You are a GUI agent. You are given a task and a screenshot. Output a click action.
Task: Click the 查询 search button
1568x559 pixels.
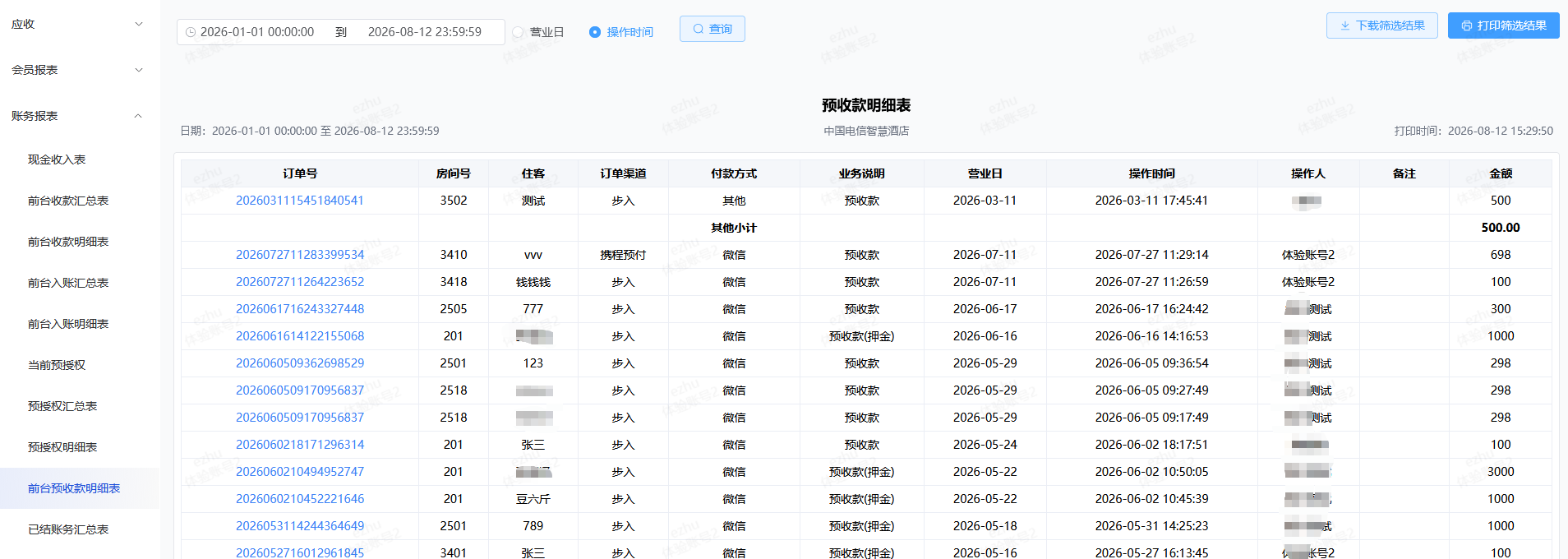pyautogui.click(x=713, y=29)
